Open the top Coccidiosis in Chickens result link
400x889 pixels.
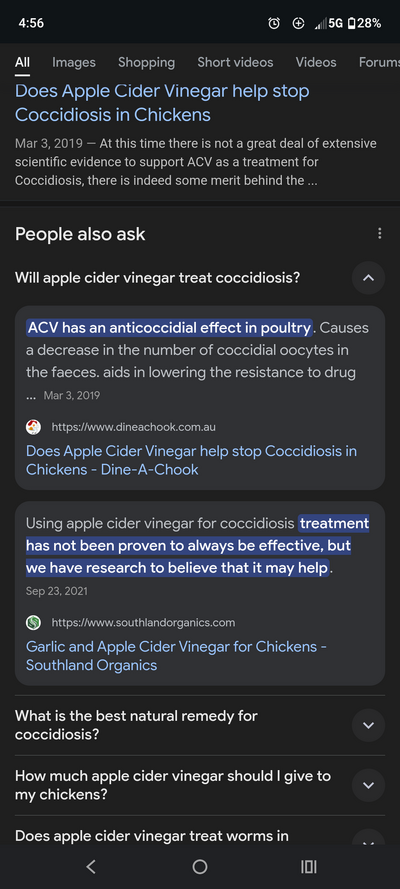pyautogui.click(x=162, y=103)
